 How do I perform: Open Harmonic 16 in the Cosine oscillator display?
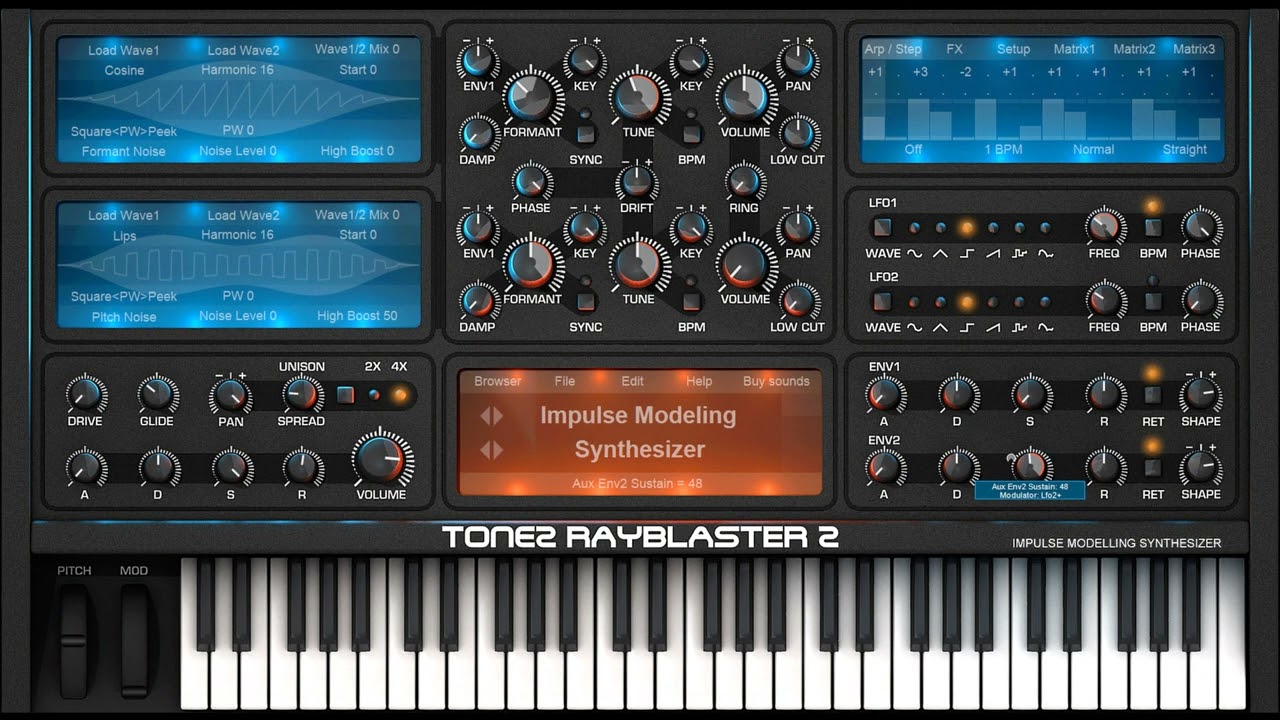click(237, 71)
